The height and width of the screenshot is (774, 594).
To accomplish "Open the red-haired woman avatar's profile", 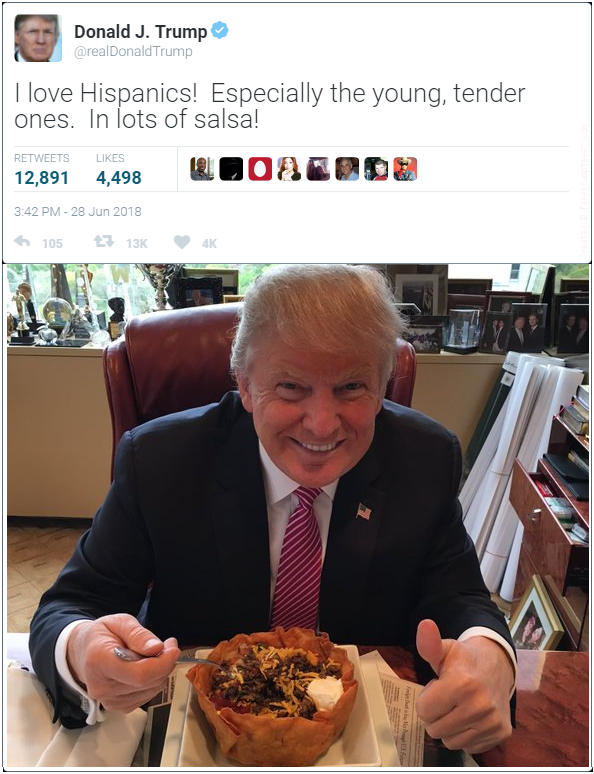I will tap(289, 169).
